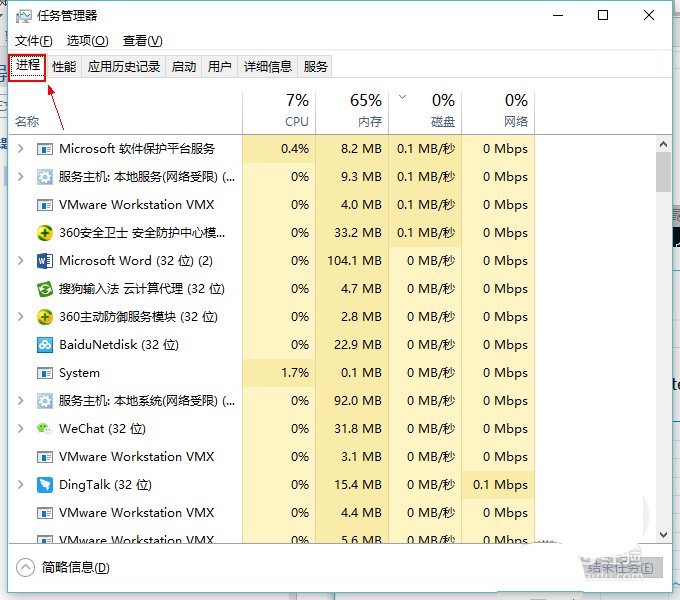The height and width of the screenshot is (600, 680).
Task: Click the 任务管理器 title bar icon
Action: [x=23, y=16]
